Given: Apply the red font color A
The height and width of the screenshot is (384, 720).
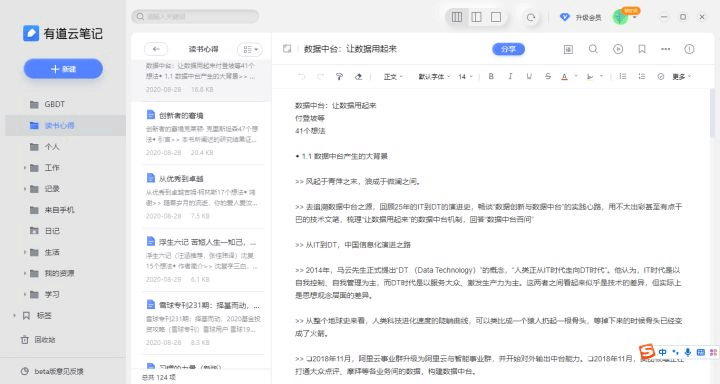Looking at the screenshot, I should click(564, 77).
